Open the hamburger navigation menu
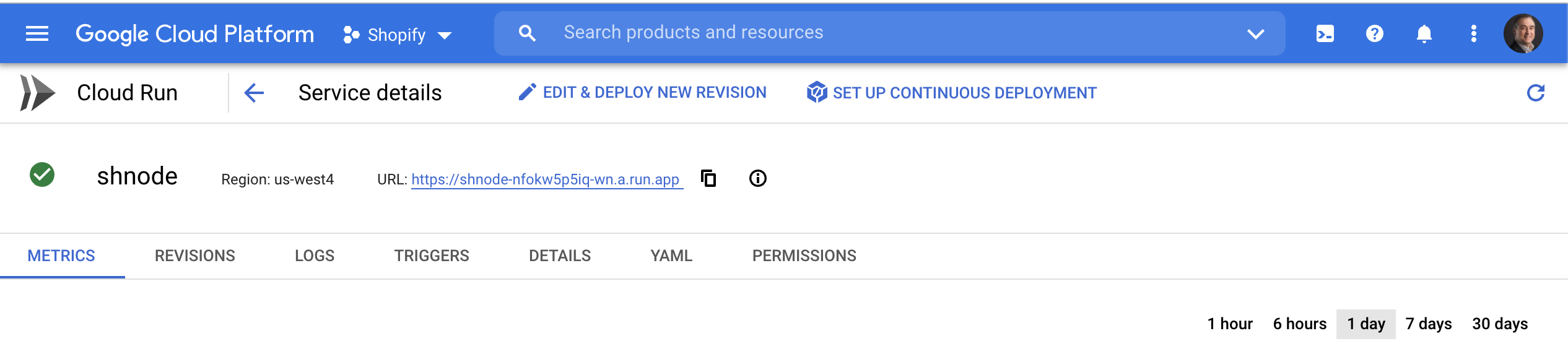 click(37, 33)
